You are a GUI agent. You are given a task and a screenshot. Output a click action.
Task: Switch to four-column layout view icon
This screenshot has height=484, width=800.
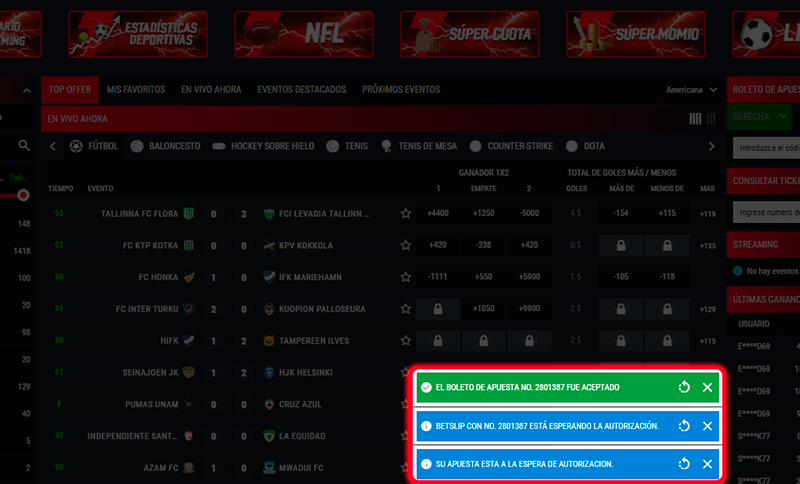coord(695,119)
